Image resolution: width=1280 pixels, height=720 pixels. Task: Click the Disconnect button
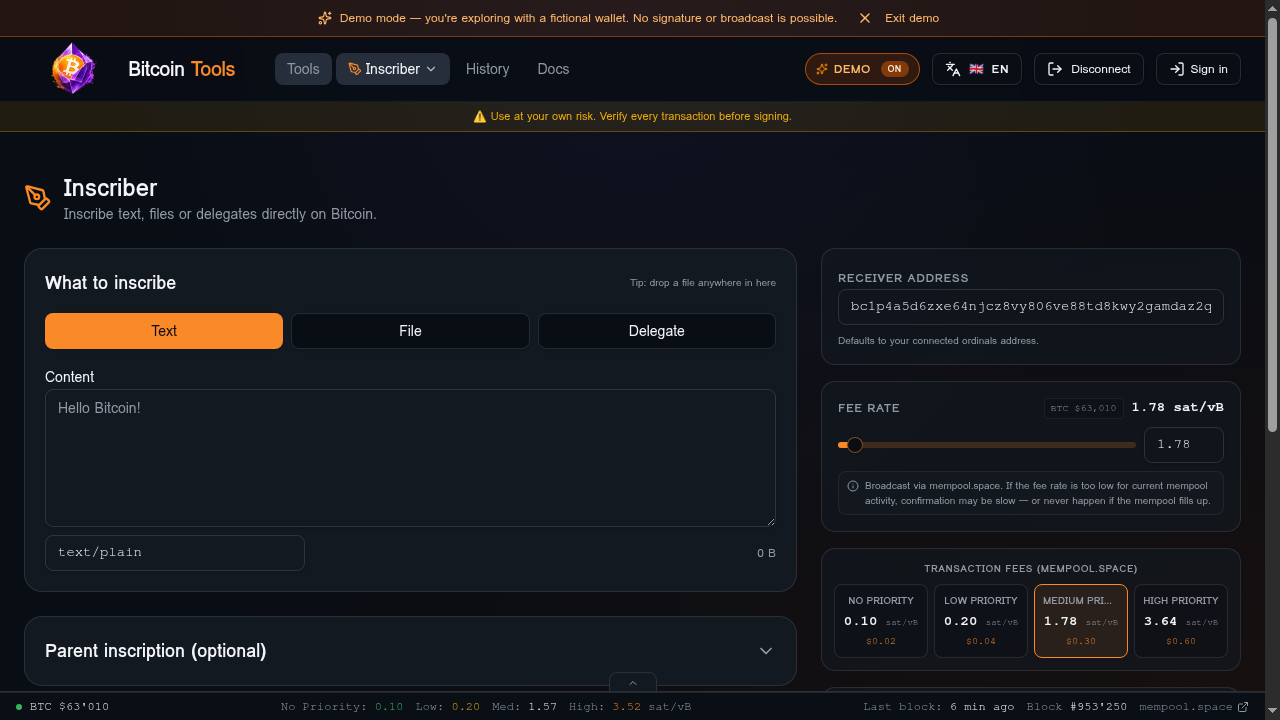click(x=1089, y=69)
